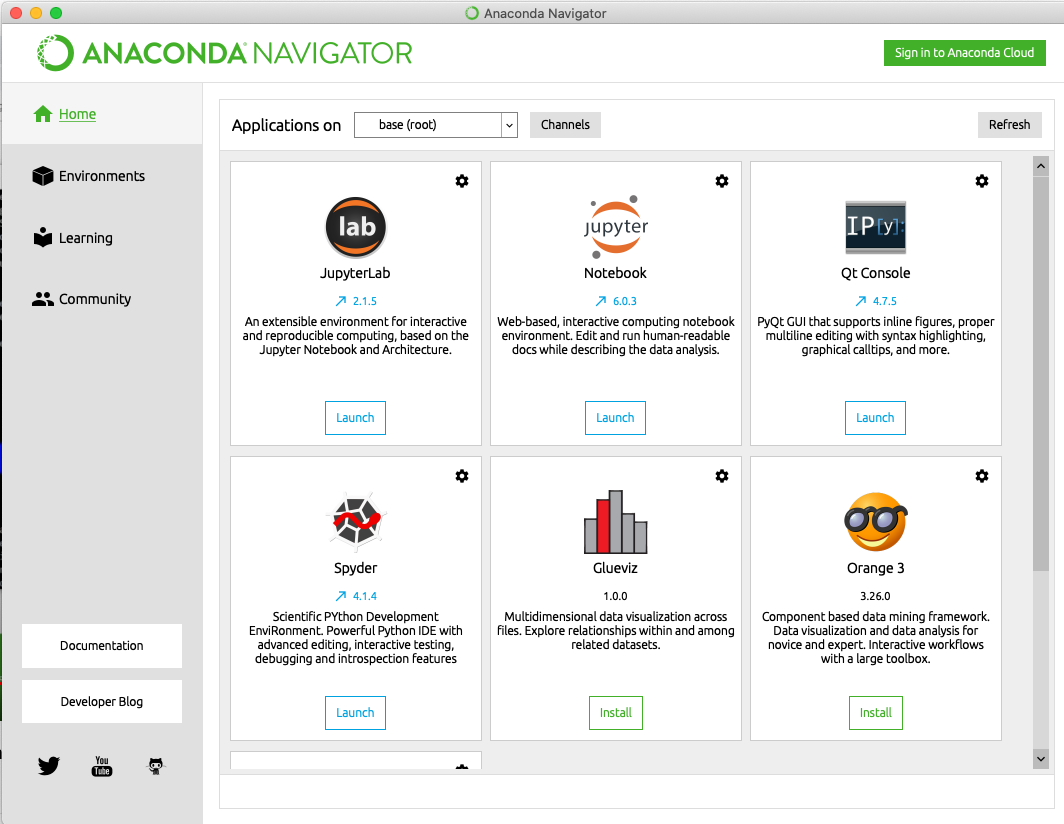Click the Anaconda ring logo

pos(55,53)
